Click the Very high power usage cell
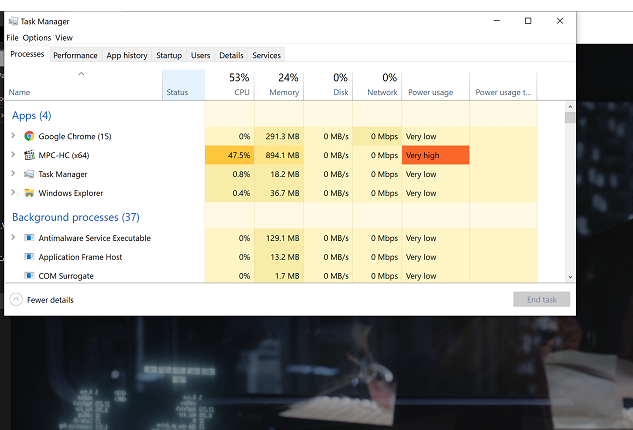Screen dimensions: 633x430 [x=436, y=155]
